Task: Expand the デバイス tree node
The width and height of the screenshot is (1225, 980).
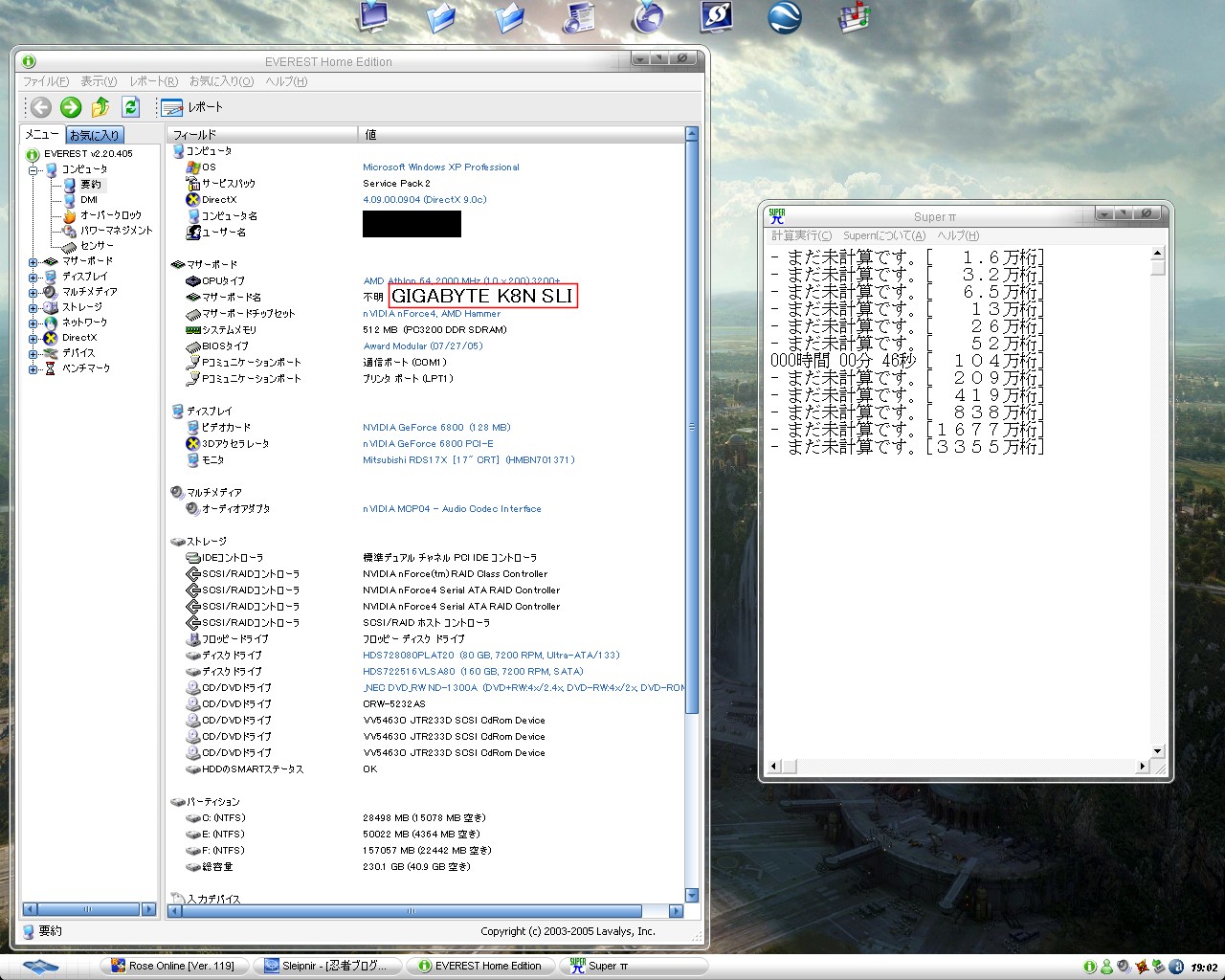Action: point(33,354)
